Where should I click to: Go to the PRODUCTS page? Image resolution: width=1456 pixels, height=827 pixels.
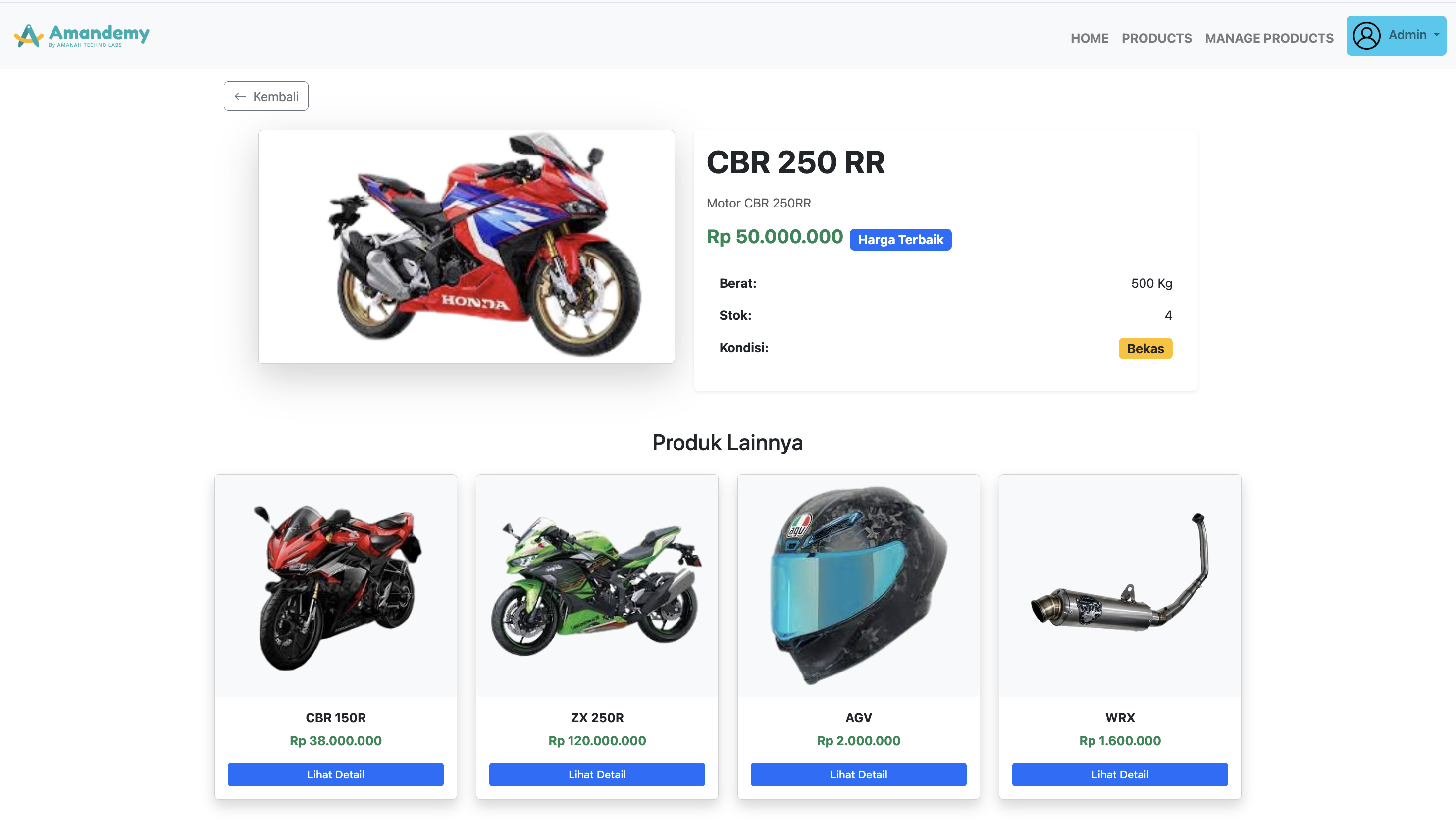[1156, 38]
